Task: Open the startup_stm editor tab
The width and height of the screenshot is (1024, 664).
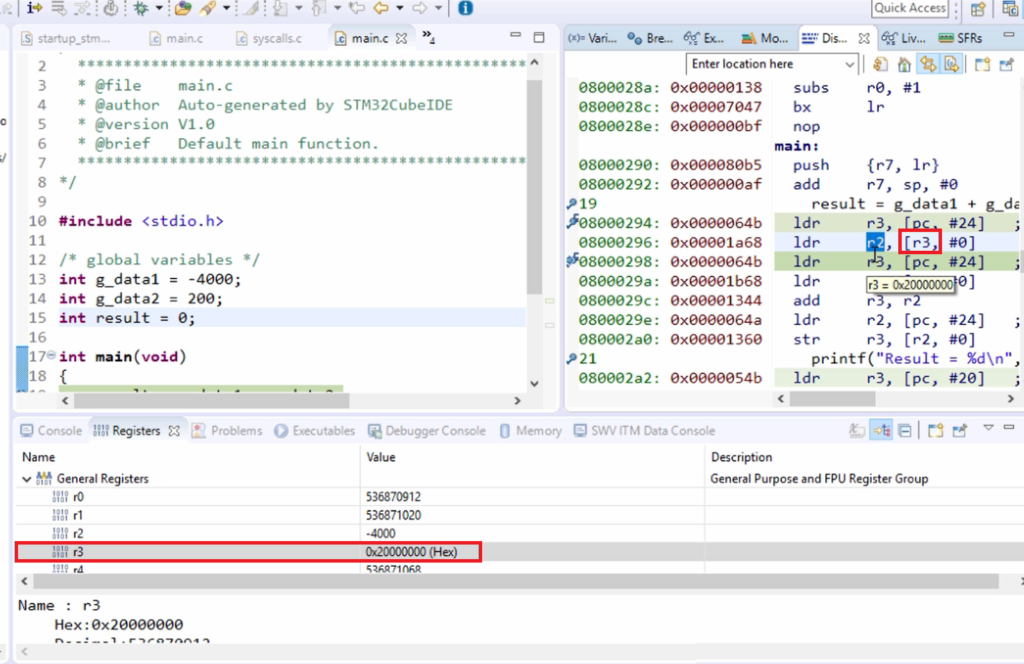Action: pos(65,39)
